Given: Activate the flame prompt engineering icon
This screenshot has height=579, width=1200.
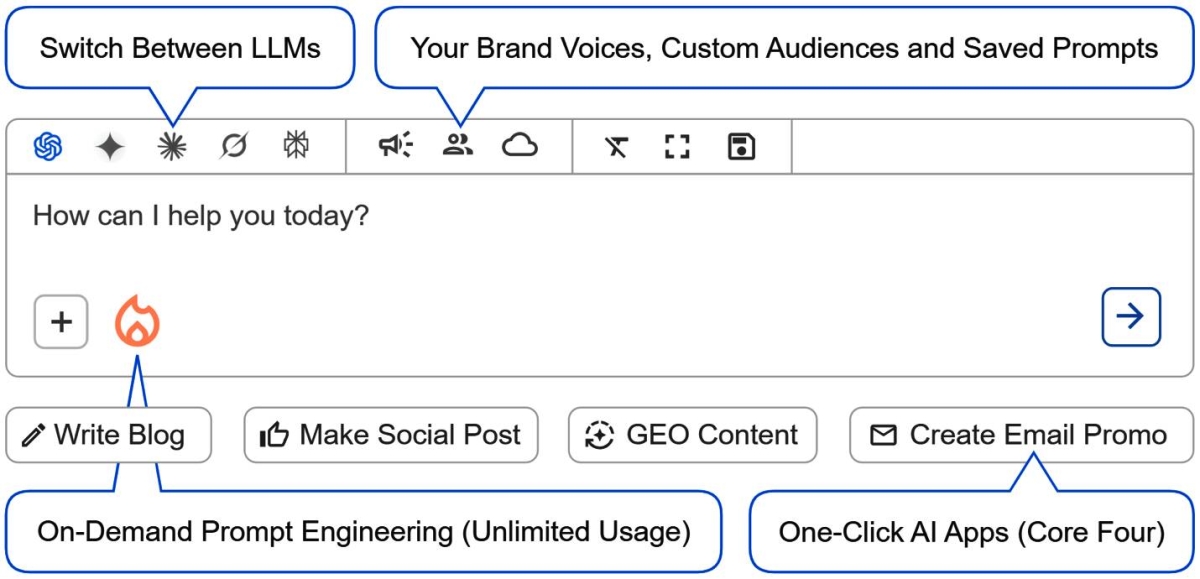Looking at the screenshot, I should point(137,321).
